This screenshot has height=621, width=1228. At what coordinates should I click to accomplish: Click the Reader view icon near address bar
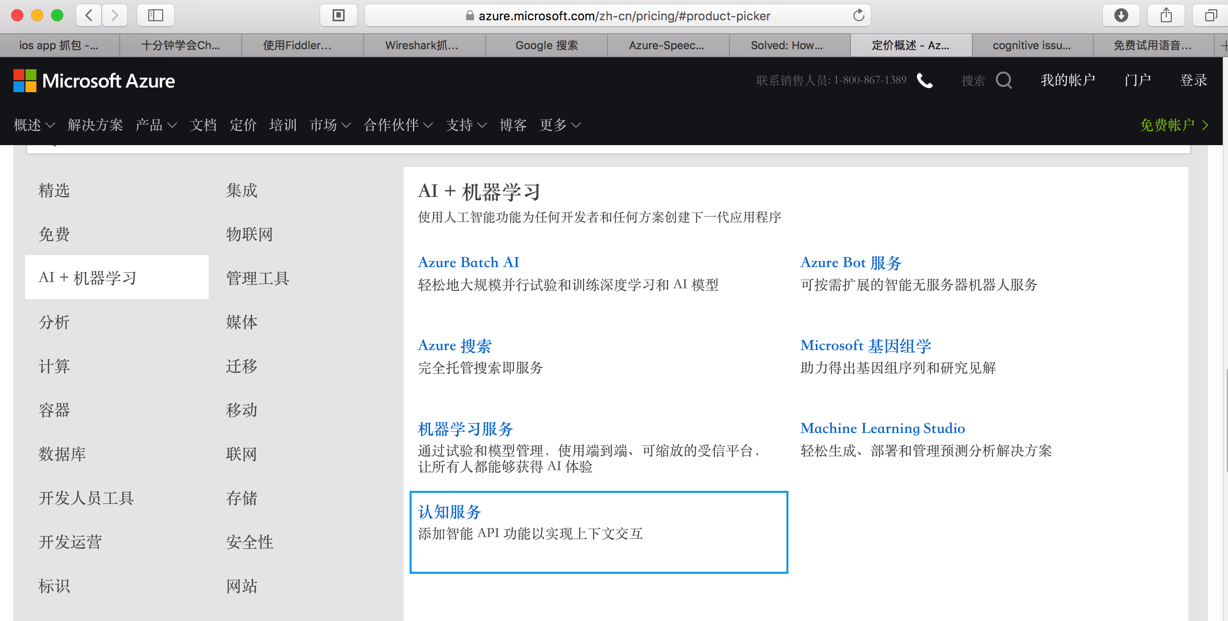click(338, 15)
